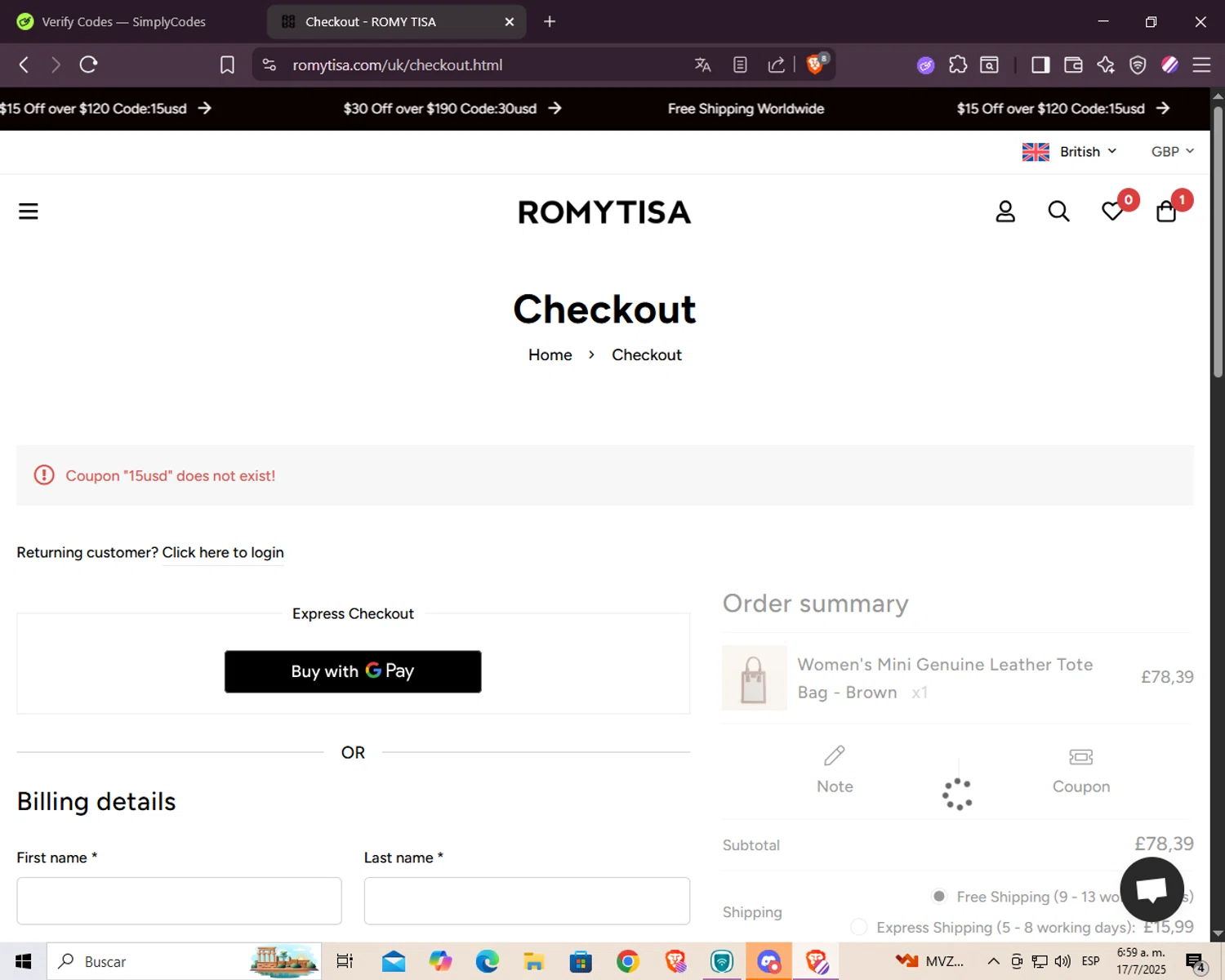Screen dimensions: 1225x980
Task: Open reader mode icon in address bar
Action: [740, 65]
